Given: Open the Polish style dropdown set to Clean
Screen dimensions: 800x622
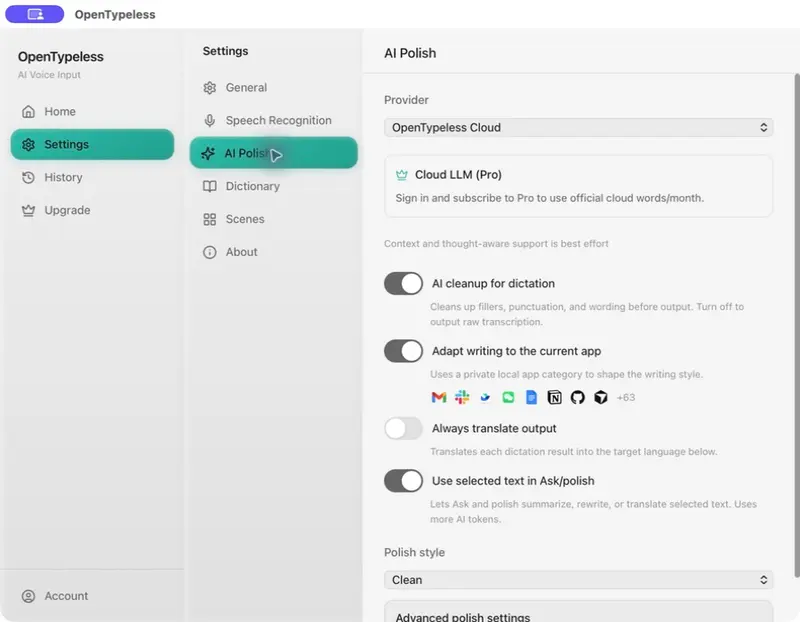Looking at the screenshot, I should pos(579,580).
